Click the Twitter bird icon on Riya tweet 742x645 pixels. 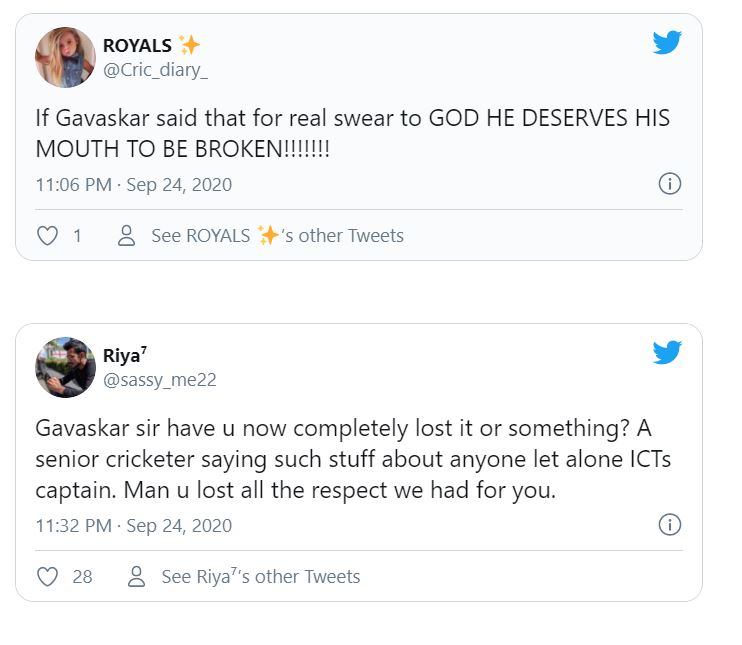pos(667,353)
